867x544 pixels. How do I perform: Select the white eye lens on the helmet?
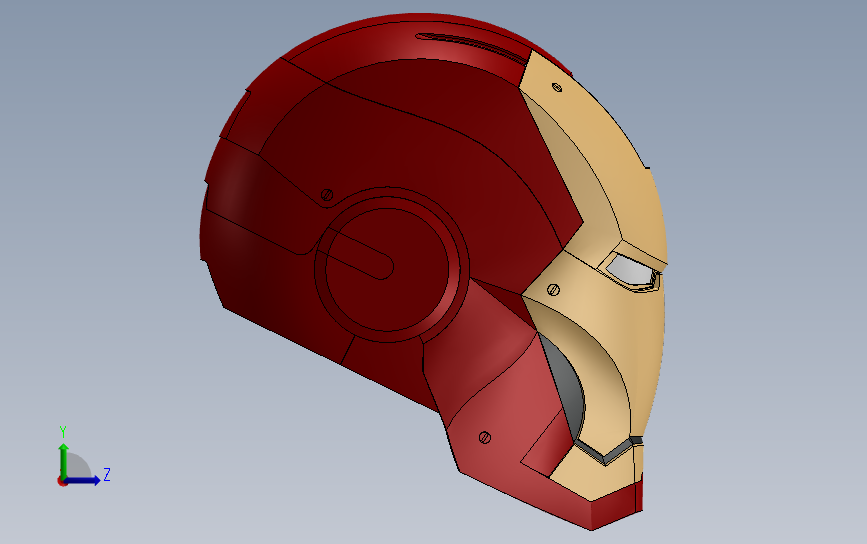tap(629, 270)
